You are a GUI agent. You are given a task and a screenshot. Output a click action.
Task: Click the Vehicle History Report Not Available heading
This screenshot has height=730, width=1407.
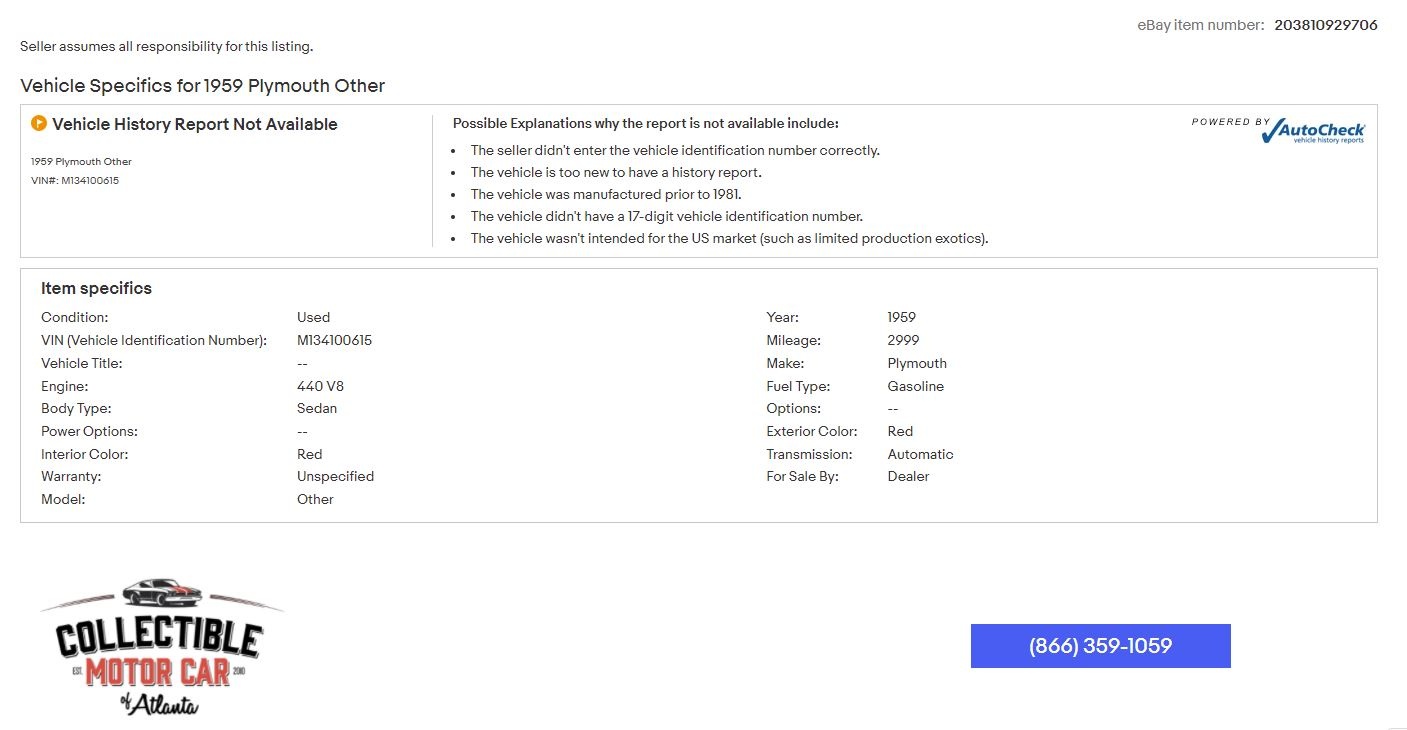[x=194, y=124]
